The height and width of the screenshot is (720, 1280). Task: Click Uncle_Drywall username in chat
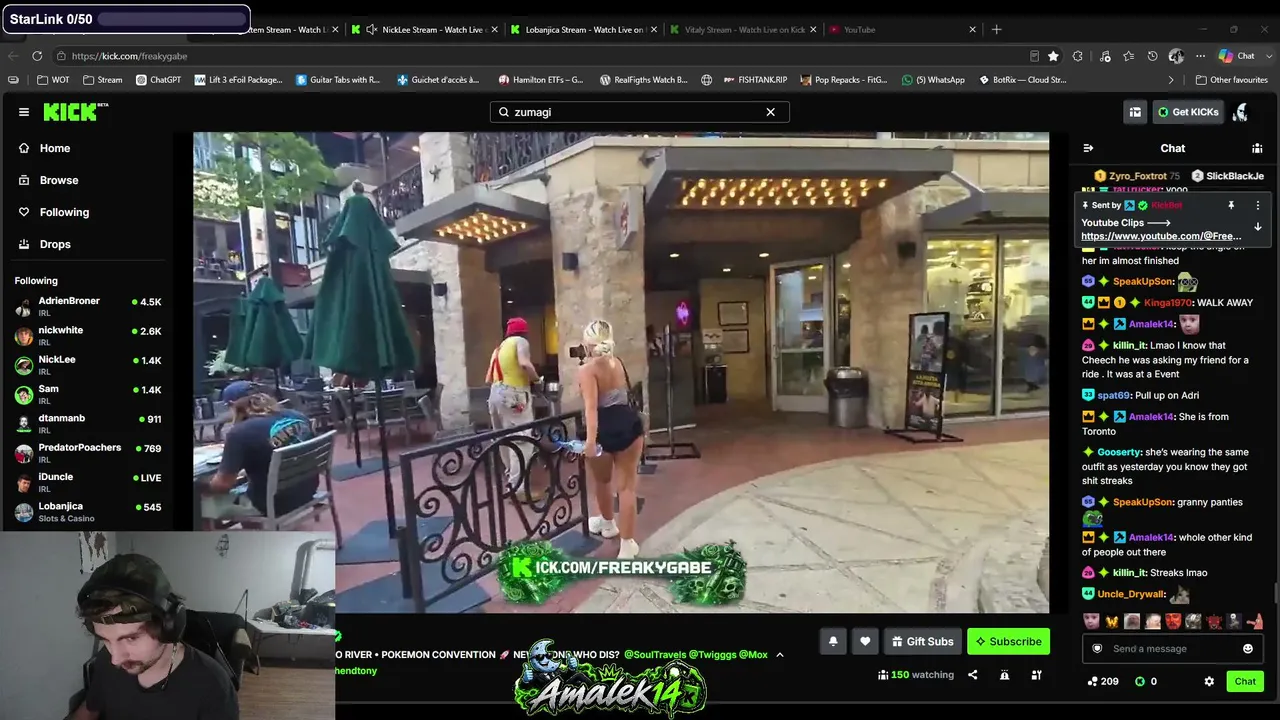(1131, 594)
